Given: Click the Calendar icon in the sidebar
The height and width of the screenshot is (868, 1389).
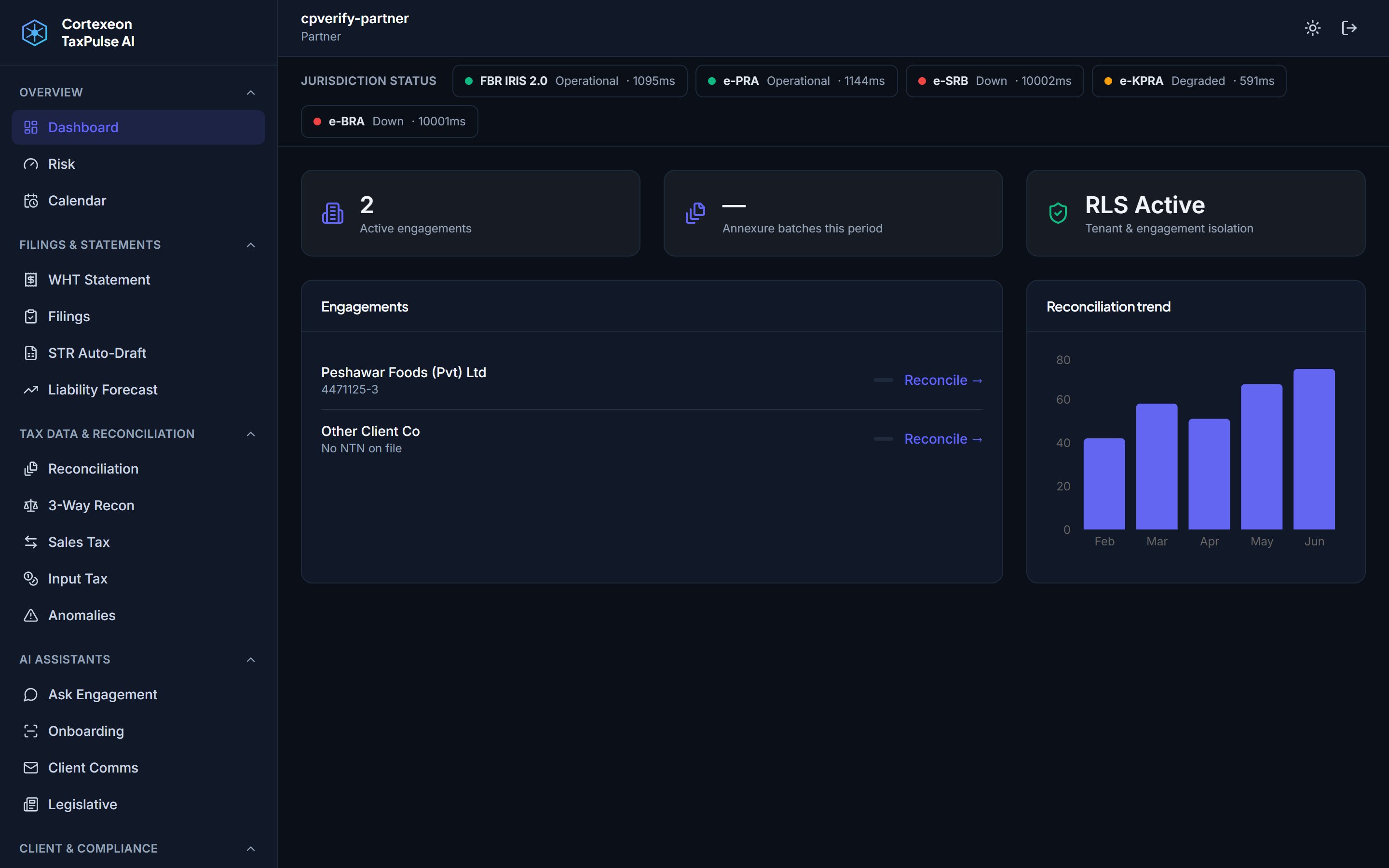Looking at the screenshot, I should click(x=31, y=201).
